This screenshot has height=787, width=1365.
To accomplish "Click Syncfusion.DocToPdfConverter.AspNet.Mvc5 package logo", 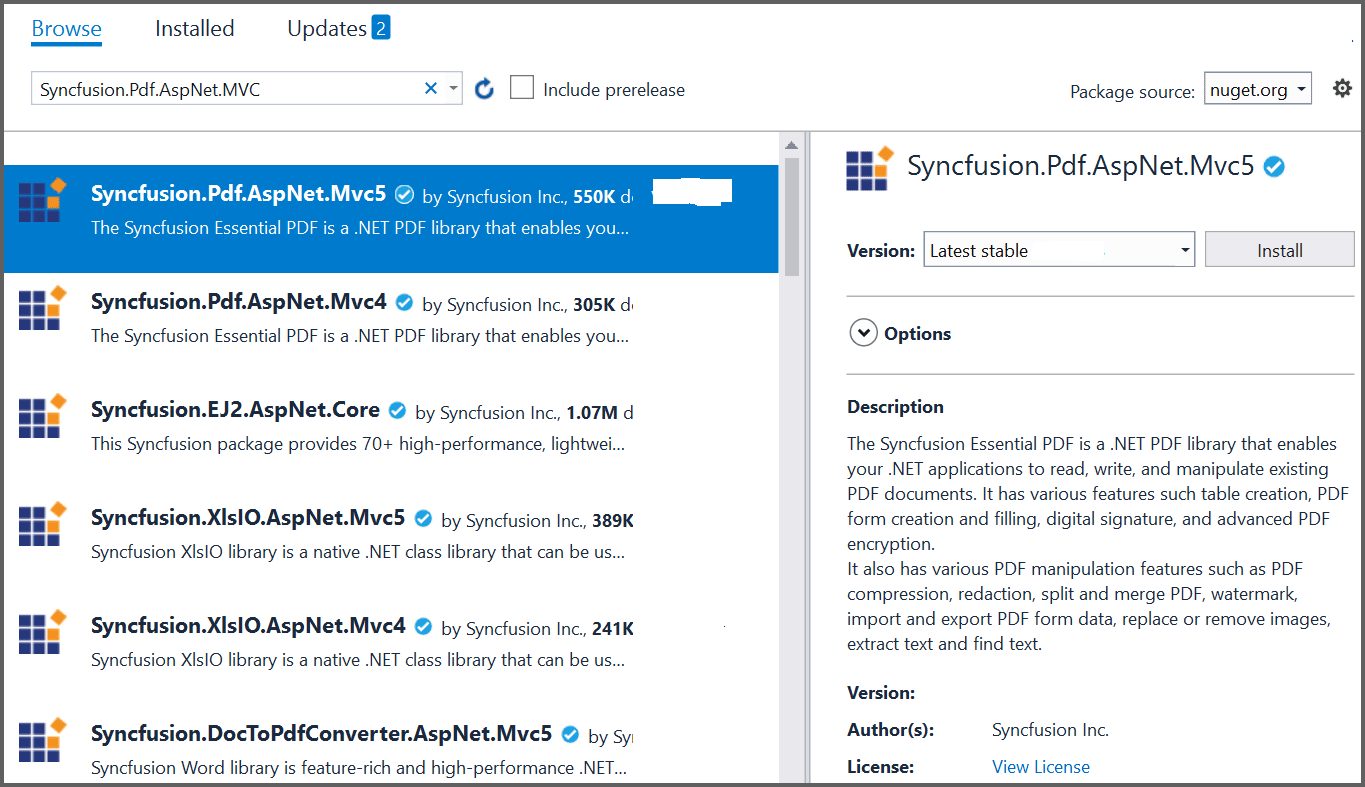I will point(42,740).
